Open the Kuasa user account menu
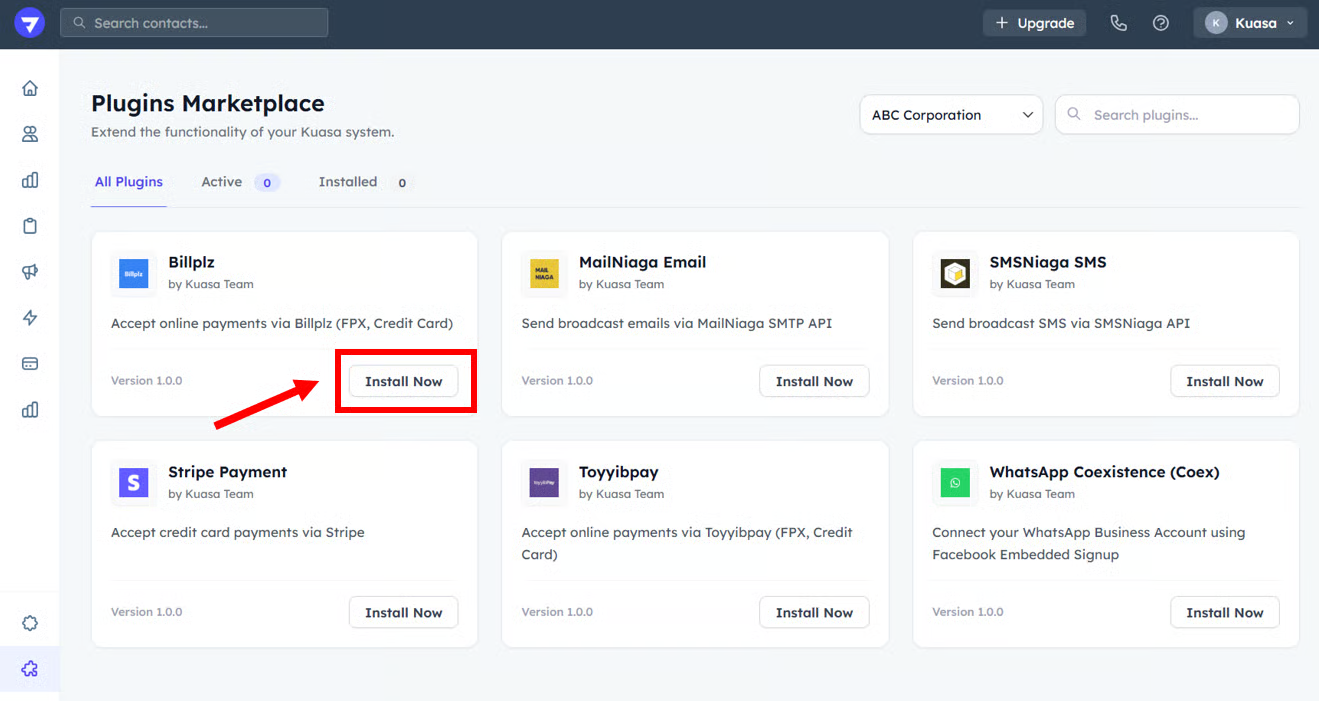The width and height of the screenshot is (1319, 701). (1250, 23)
